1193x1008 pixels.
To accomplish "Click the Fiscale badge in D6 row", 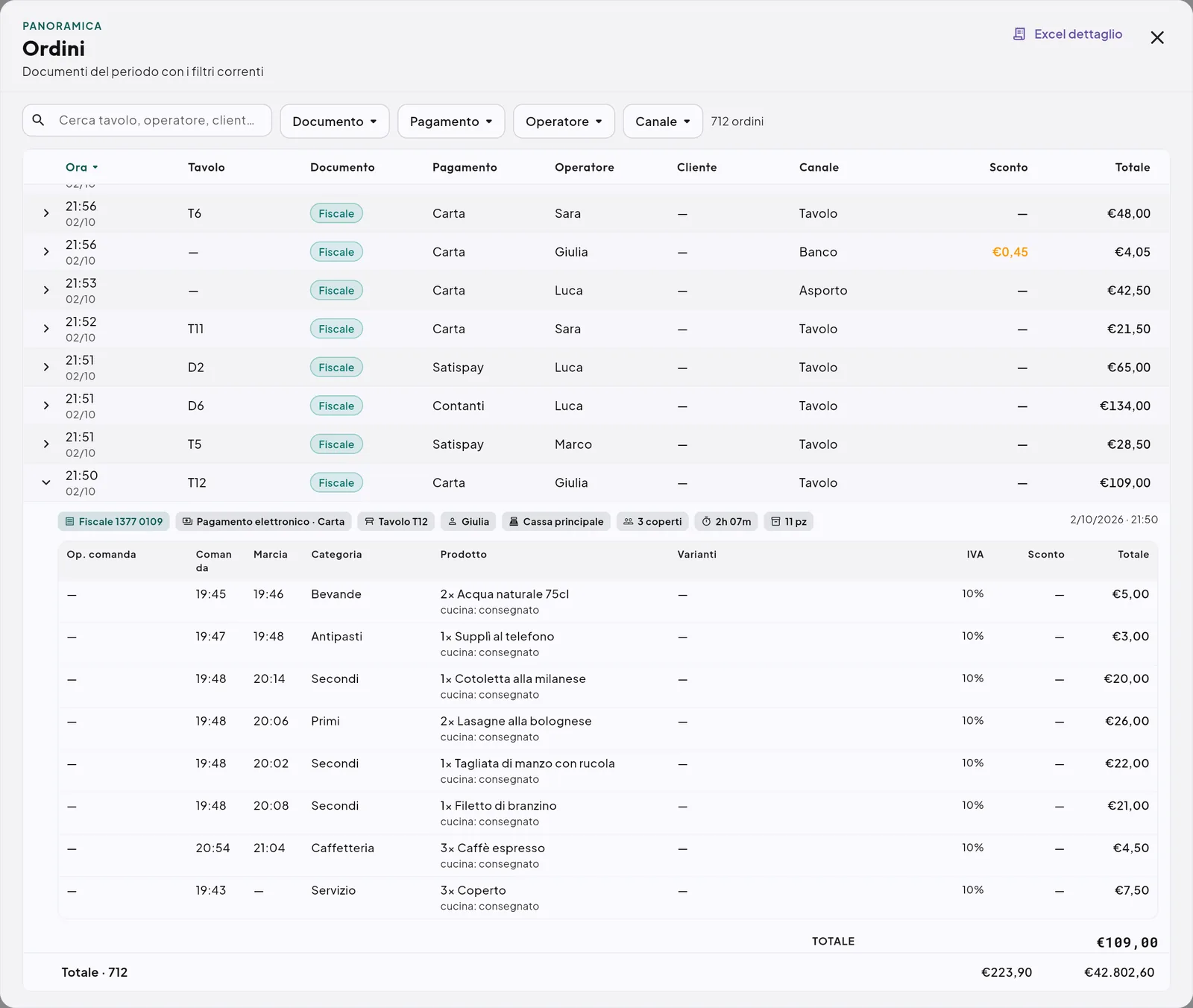I will point(336,406).
